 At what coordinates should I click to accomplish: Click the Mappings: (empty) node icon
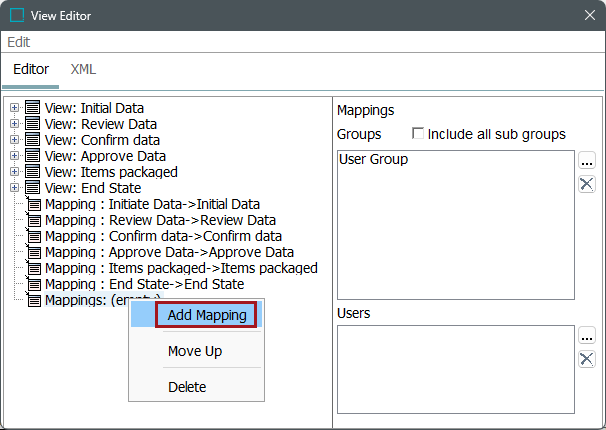pos(34,300)
